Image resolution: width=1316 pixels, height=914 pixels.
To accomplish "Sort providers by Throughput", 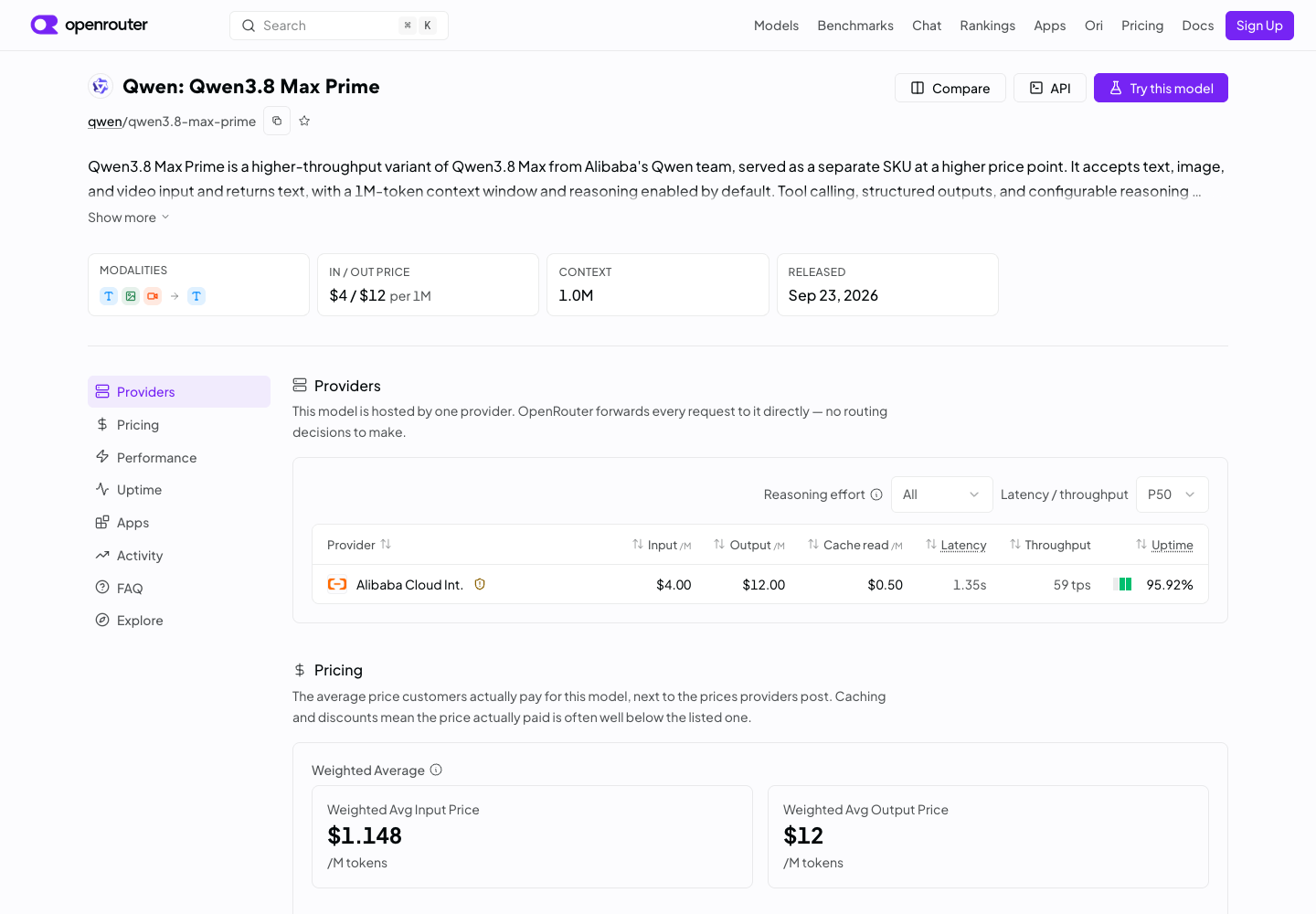I will pos(1050,545).
